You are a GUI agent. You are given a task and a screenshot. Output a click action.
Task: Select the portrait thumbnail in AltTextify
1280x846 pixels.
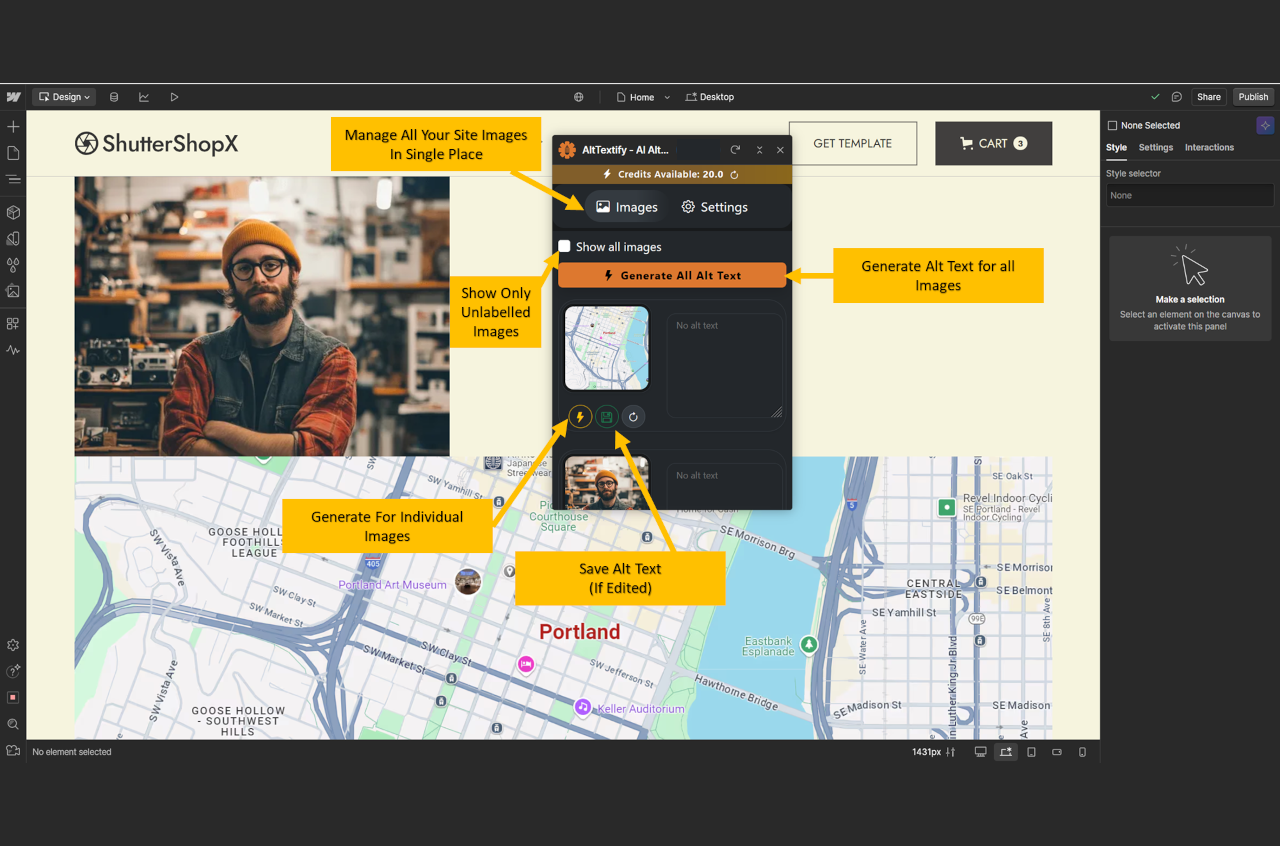[607, 482]
